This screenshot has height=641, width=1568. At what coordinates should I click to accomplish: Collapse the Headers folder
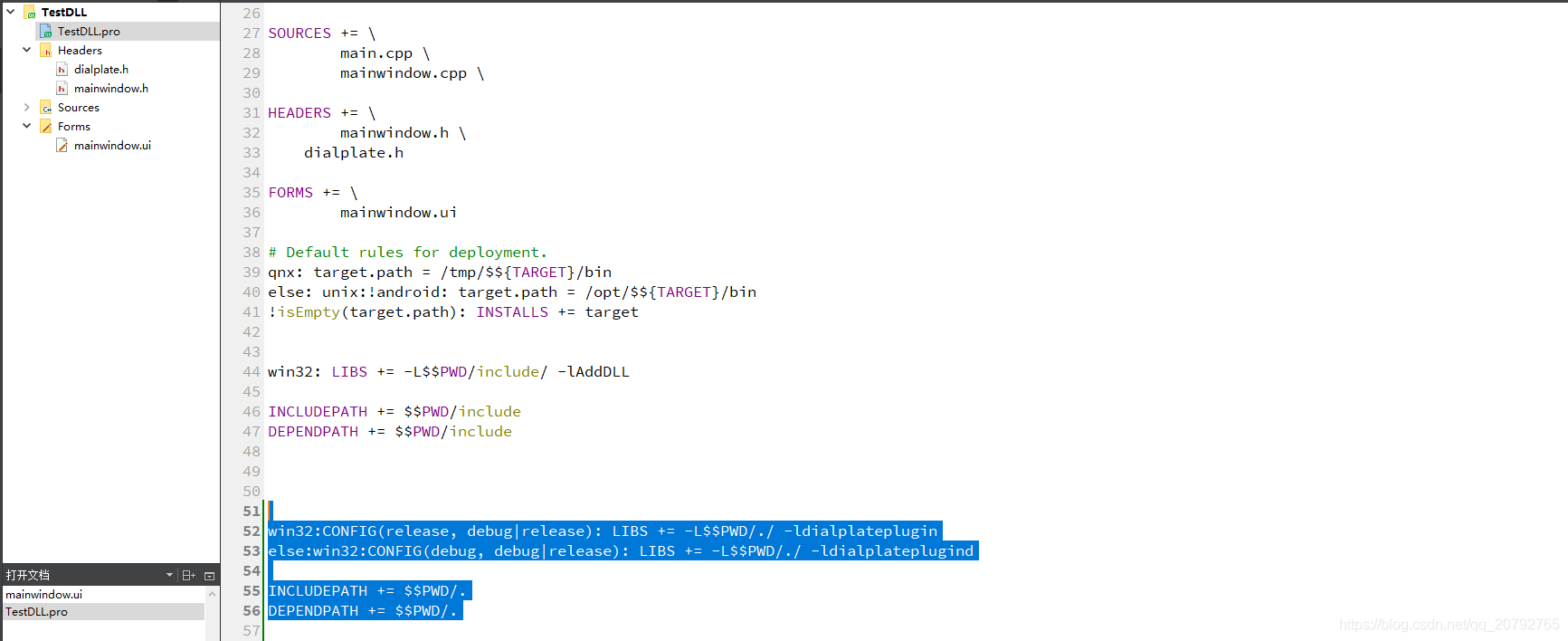click(x=27, y=50)
